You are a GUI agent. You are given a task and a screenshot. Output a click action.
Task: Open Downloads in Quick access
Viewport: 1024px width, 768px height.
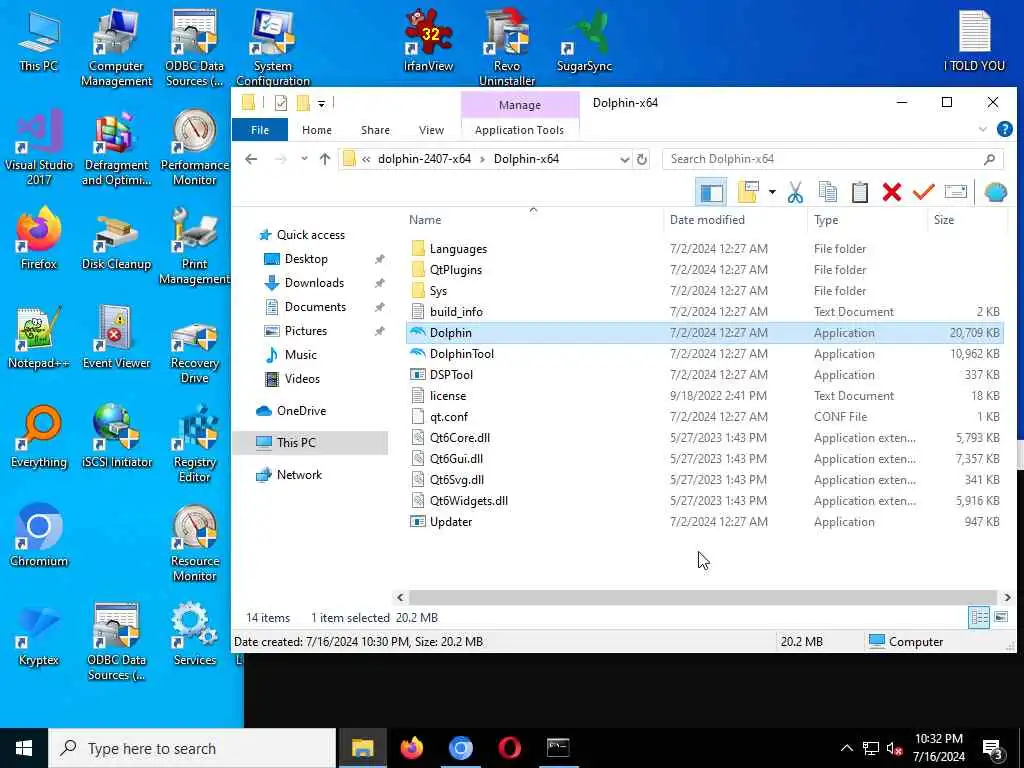coord(314,283)
